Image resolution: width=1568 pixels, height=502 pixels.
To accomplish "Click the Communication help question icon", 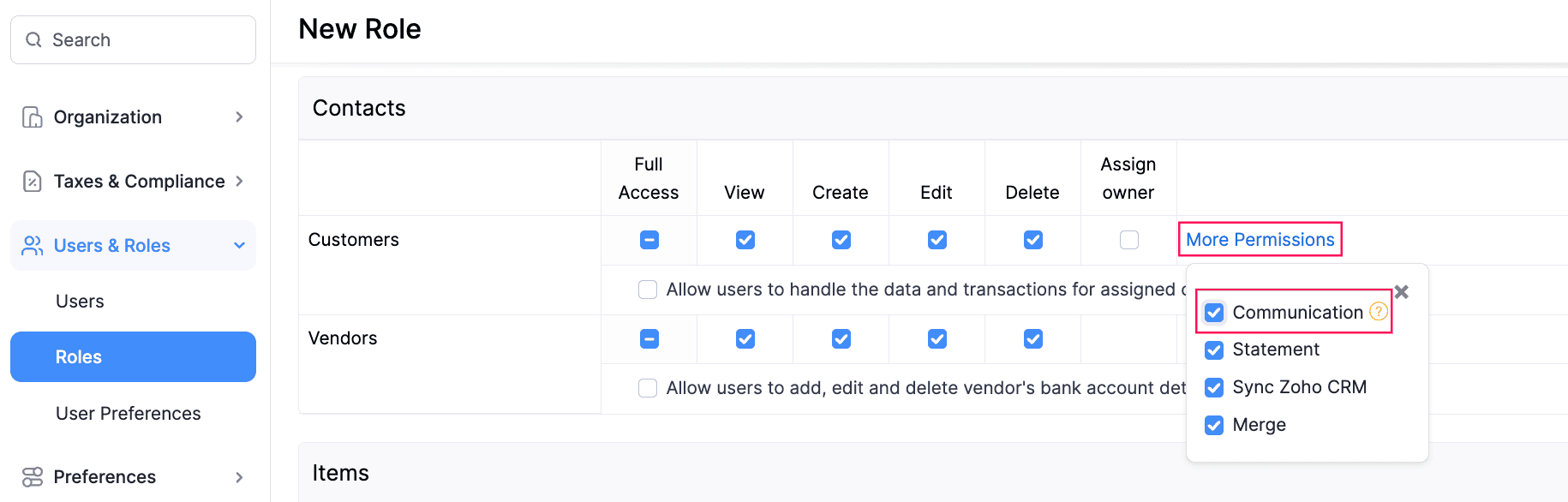I will [1378, 312].
